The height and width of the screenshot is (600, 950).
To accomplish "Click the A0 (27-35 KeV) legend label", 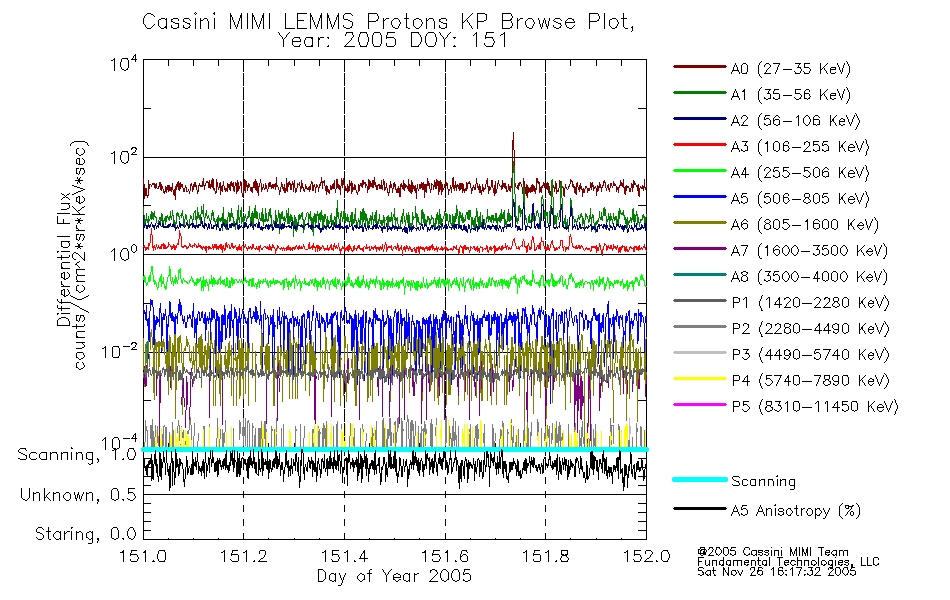I will click(790, 69).
